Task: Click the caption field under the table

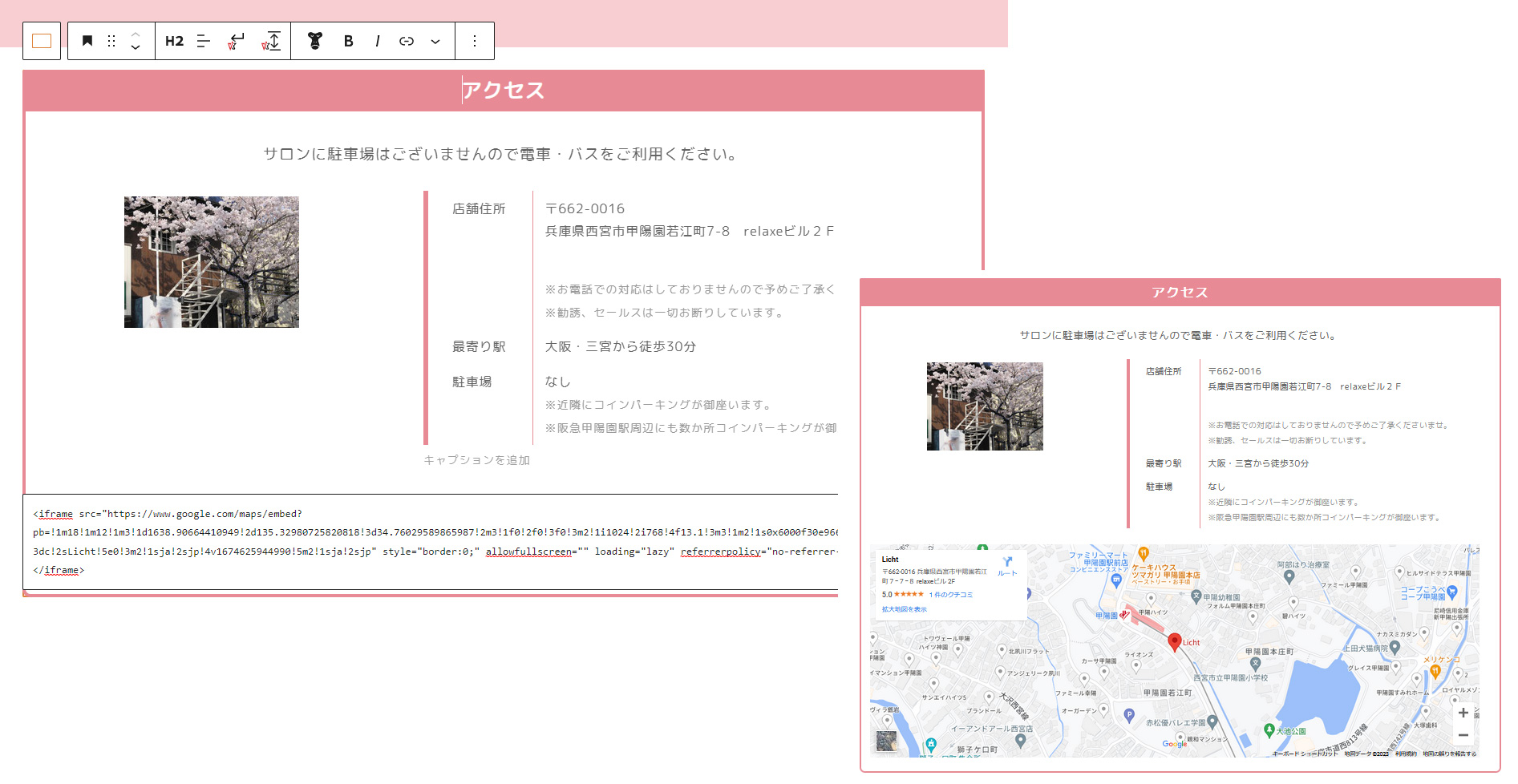Action: tap(476, 460)
